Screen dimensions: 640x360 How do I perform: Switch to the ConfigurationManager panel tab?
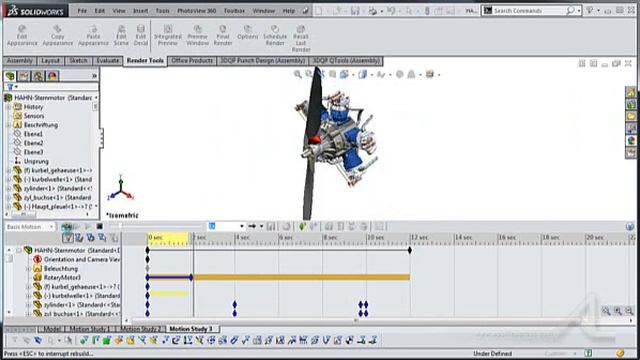point(38,76)
